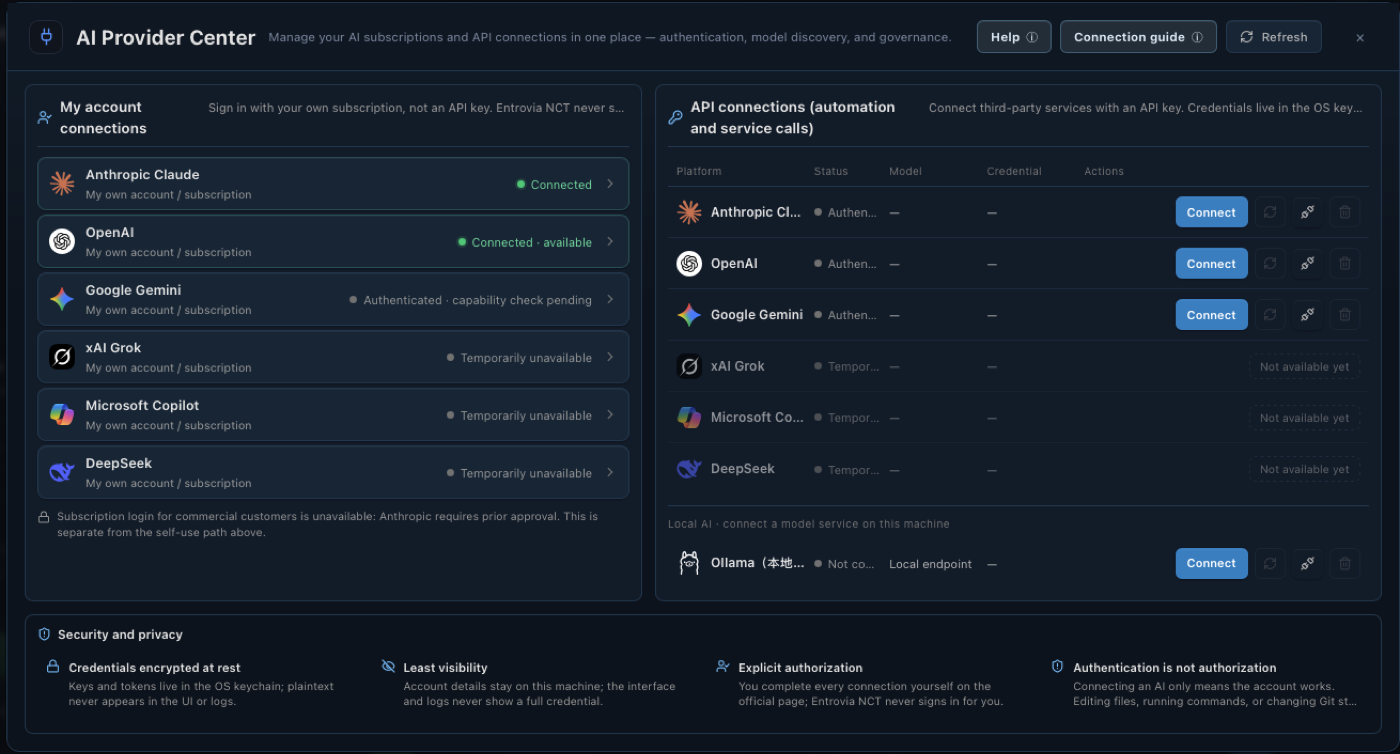Click the OpenAI logo under My account connections
1400x754 pixels.
coord(62,242)
